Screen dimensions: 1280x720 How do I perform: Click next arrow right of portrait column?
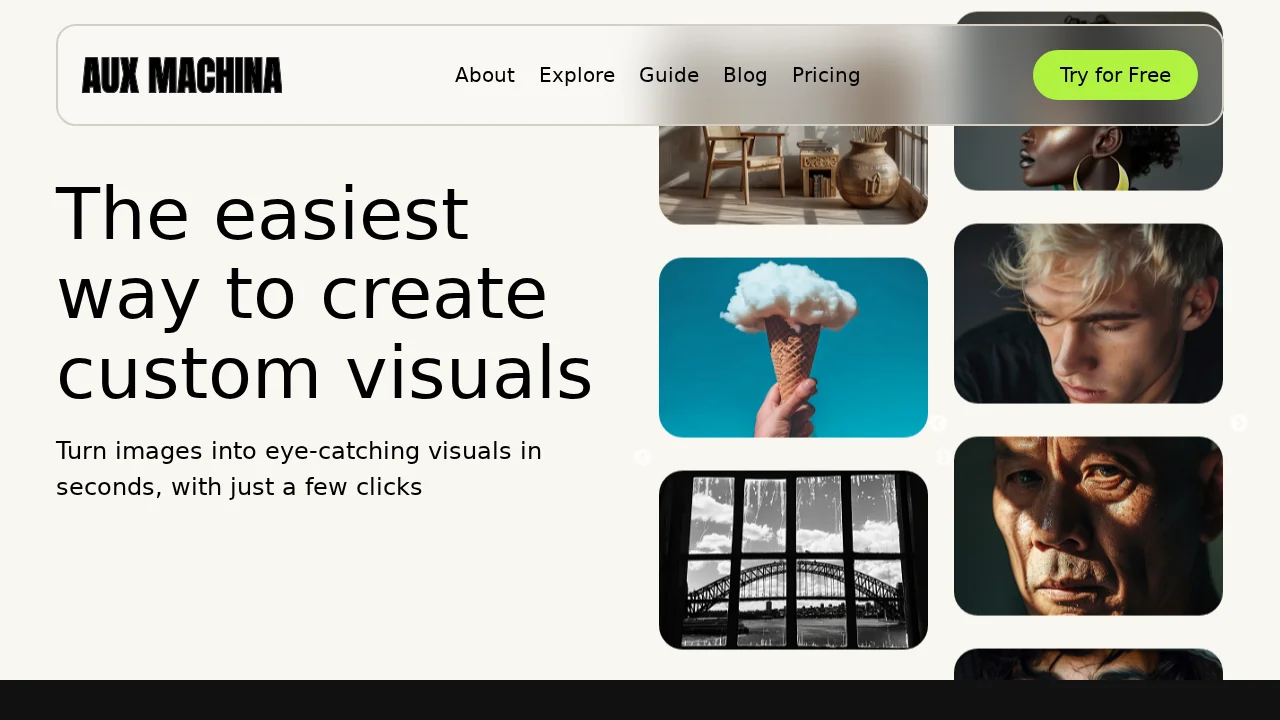(1239, 423)
